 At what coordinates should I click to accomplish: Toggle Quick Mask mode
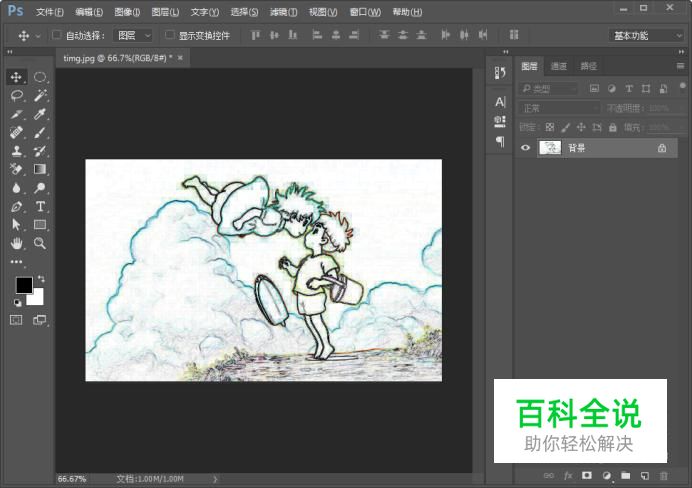[x=16, y=320]
